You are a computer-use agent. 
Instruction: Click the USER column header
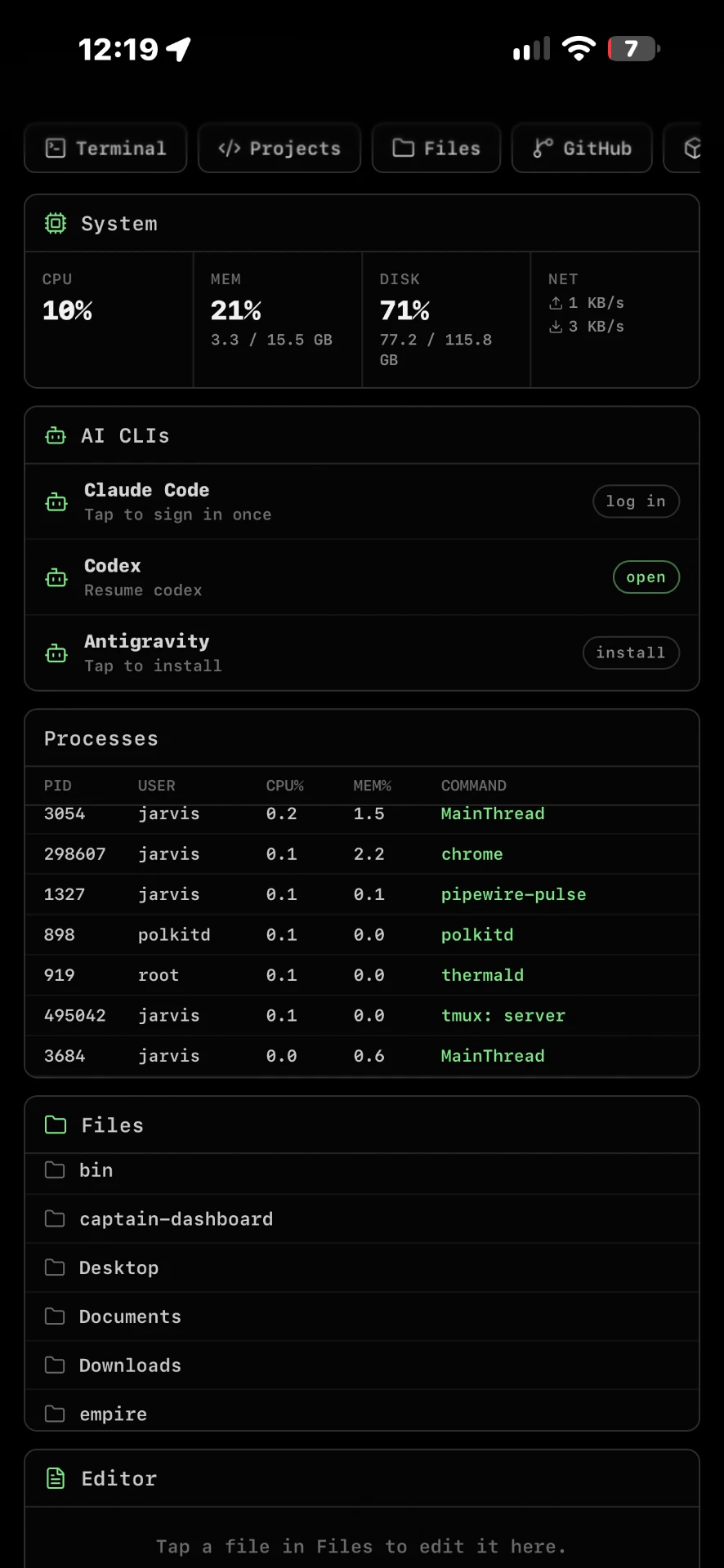click(x=157, y=786)
